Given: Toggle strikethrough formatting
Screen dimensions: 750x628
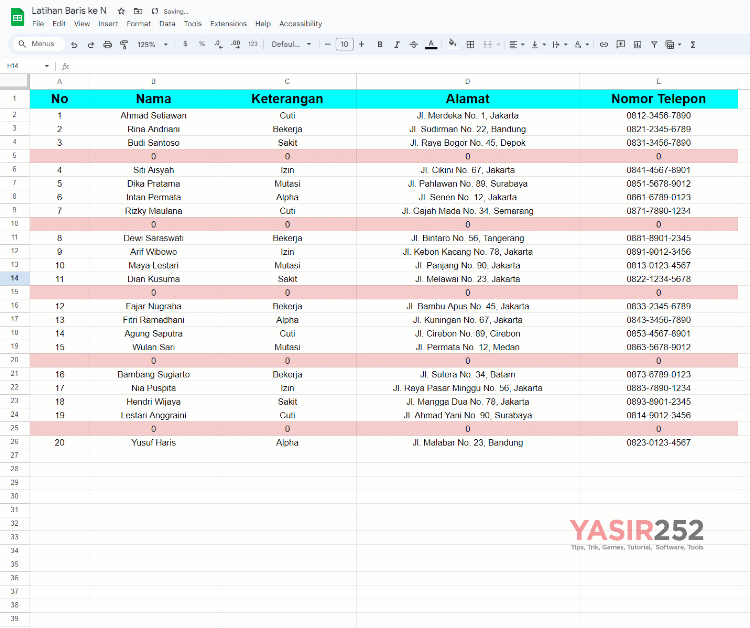Looking at the screenshot, I should pos(414,44).
